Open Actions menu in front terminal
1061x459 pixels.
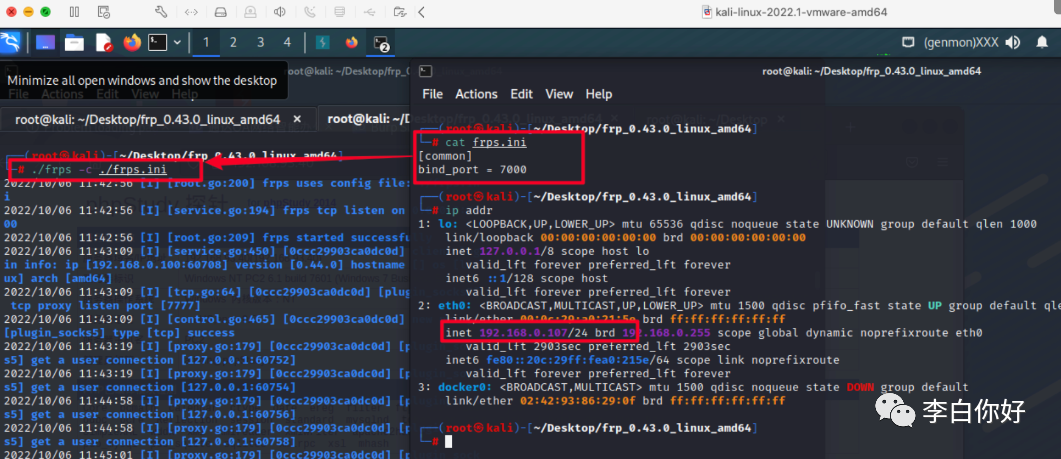coord(476,94)
